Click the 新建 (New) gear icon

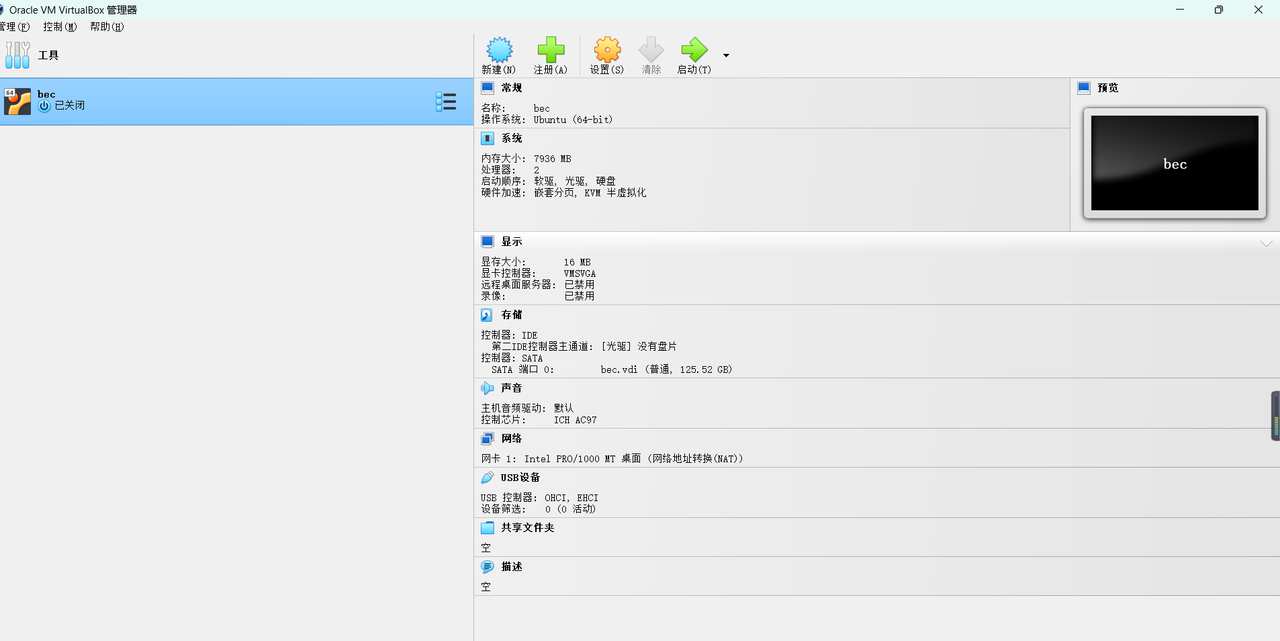tap(499, 50)
